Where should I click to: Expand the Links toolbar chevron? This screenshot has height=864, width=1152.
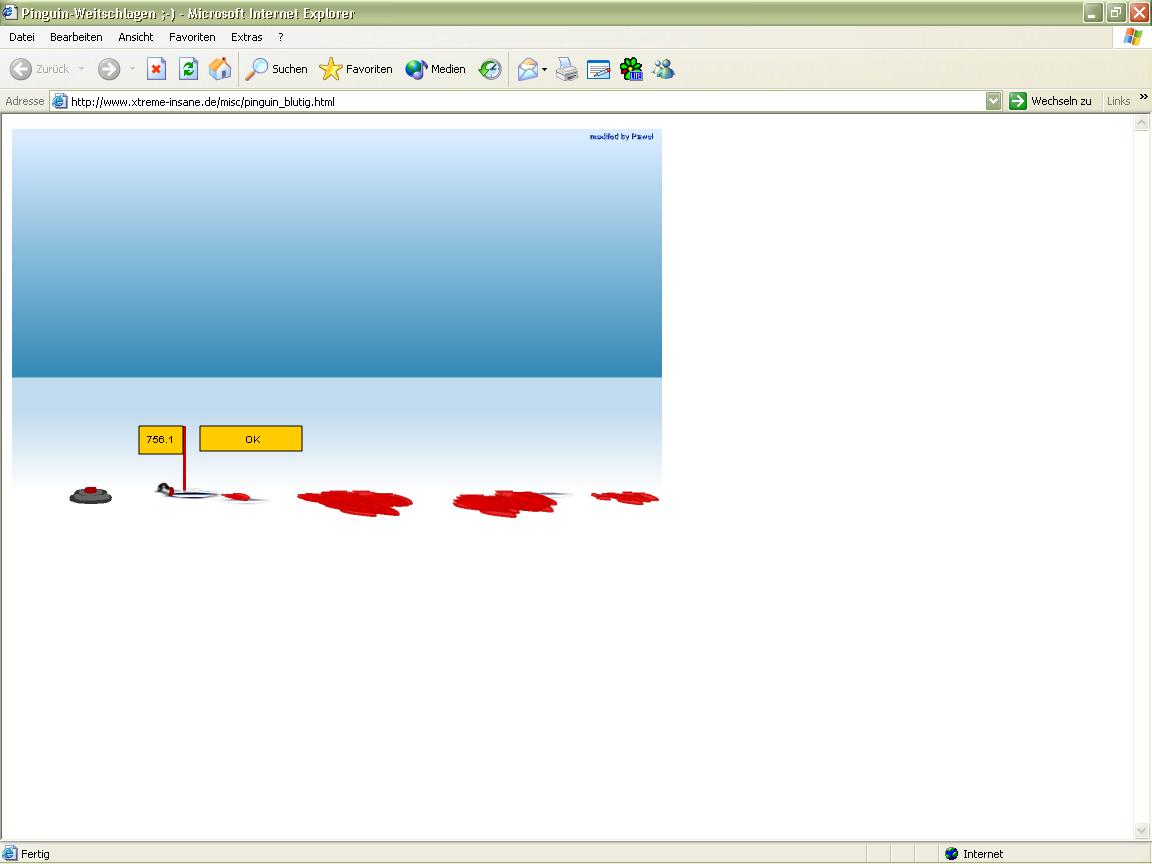tap(1143, 97)
